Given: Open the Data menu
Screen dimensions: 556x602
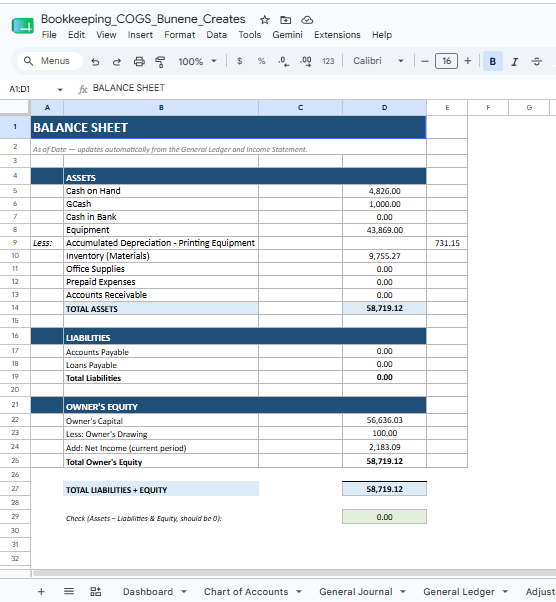Looking at the screenshot, I should point(217,35).
